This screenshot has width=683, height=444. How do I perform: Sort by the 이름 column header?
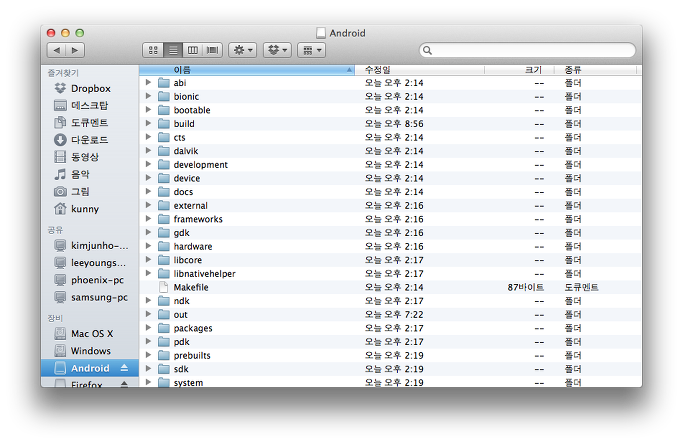pos(247,70)
